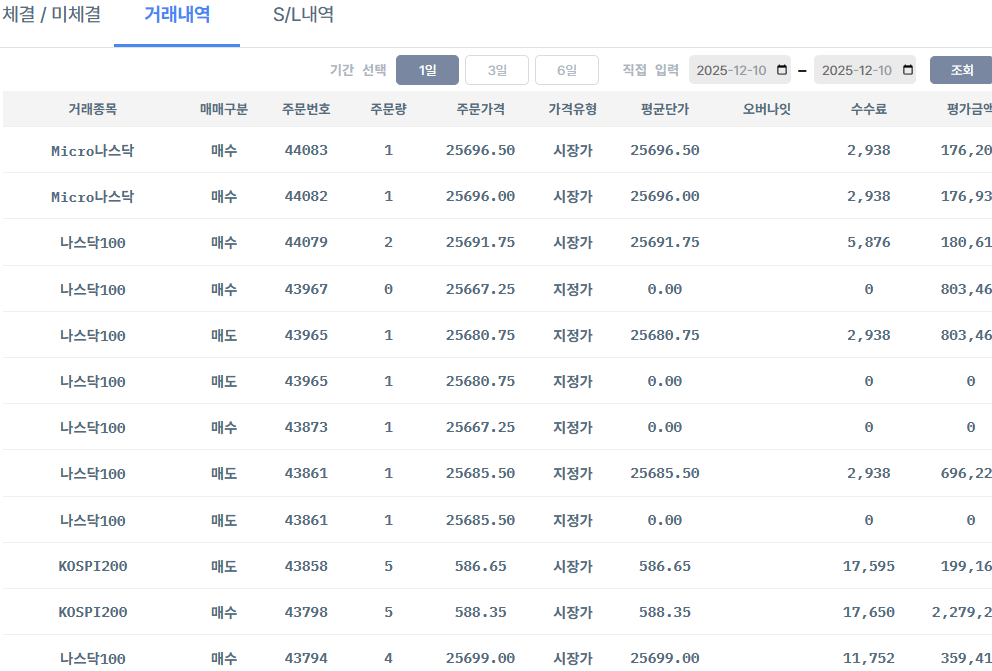Choose the 3일 period button
The image size is (992, 671).
click(497, 70)
